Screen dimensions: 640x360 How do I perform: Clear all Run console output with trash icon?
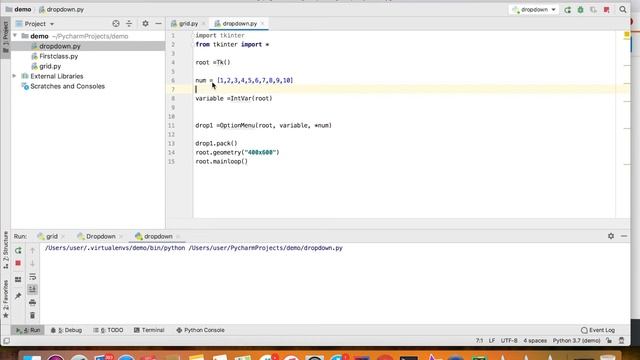33,316
